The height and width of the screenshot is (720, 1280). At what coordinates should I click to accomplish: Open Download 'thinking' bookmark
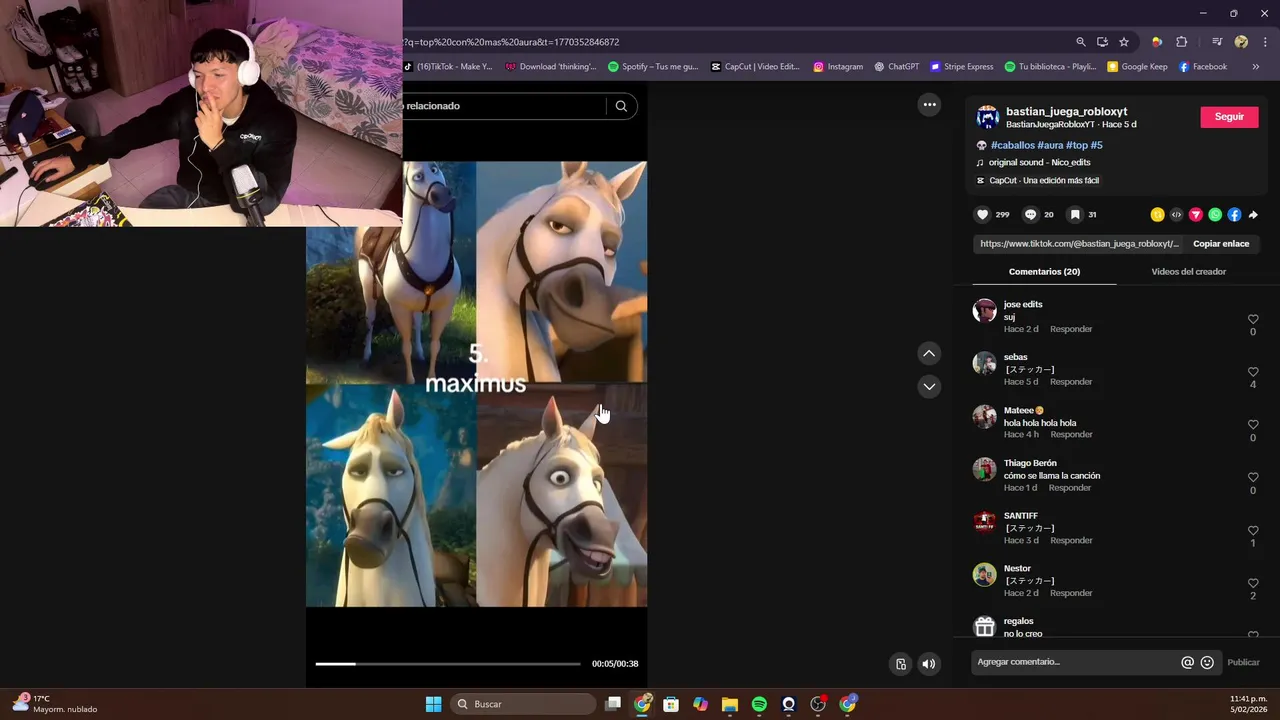coord(551,67)
